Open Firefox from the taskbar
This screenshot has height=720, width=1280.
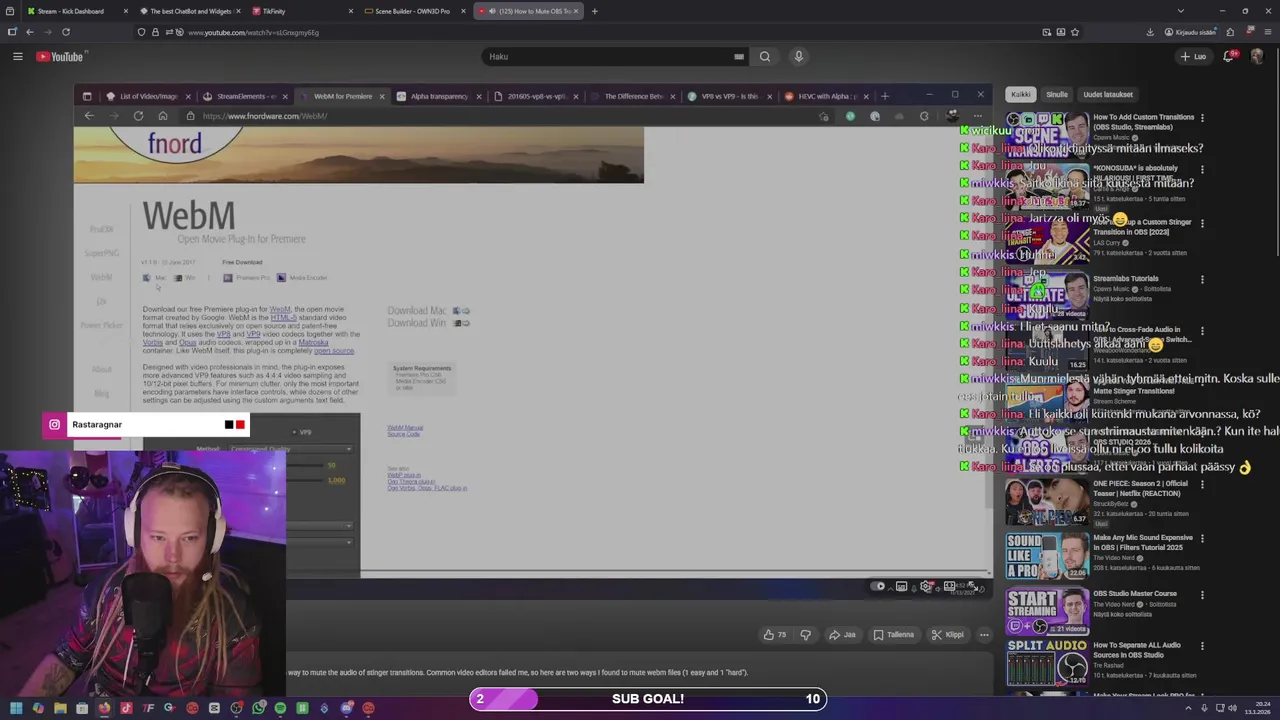(x=104, y=708)
